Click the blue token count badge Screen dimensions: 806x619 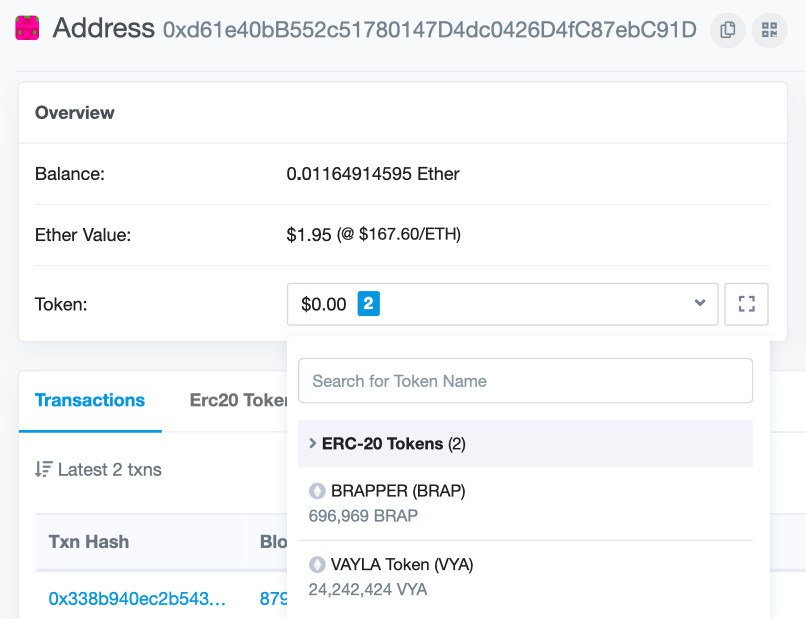tap(368, 304)
